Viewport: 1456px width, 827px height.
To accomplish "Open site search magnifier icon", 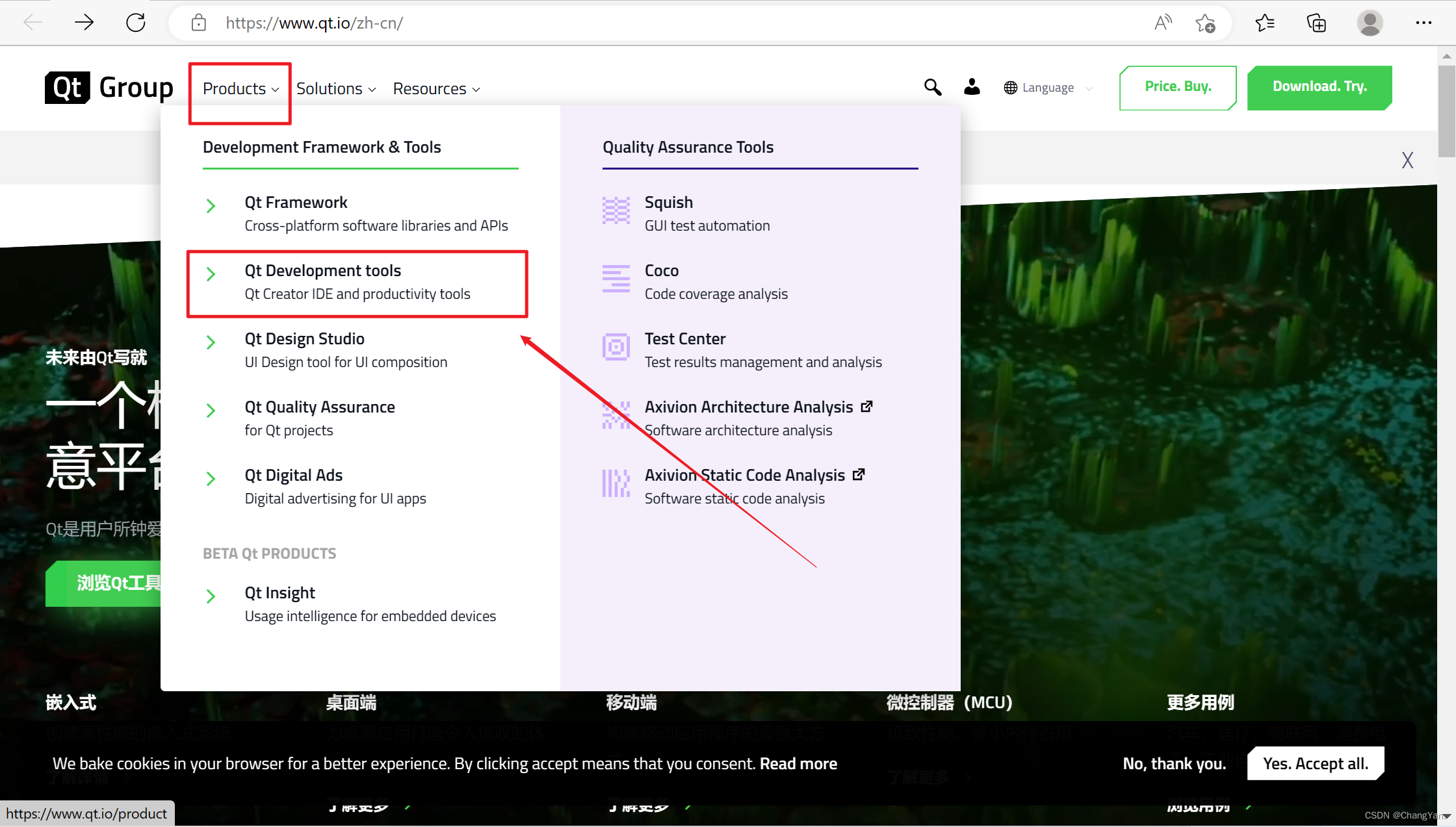I will coord(933,87).
